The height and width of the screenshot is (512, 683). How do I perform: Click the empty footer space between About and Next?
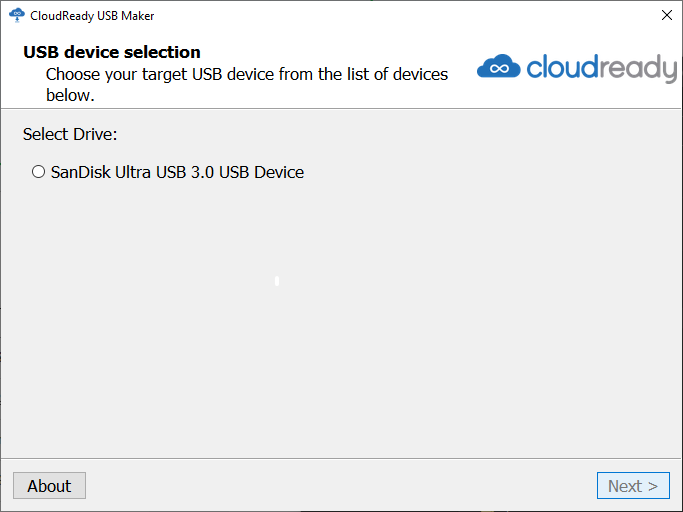pos(340,486)
